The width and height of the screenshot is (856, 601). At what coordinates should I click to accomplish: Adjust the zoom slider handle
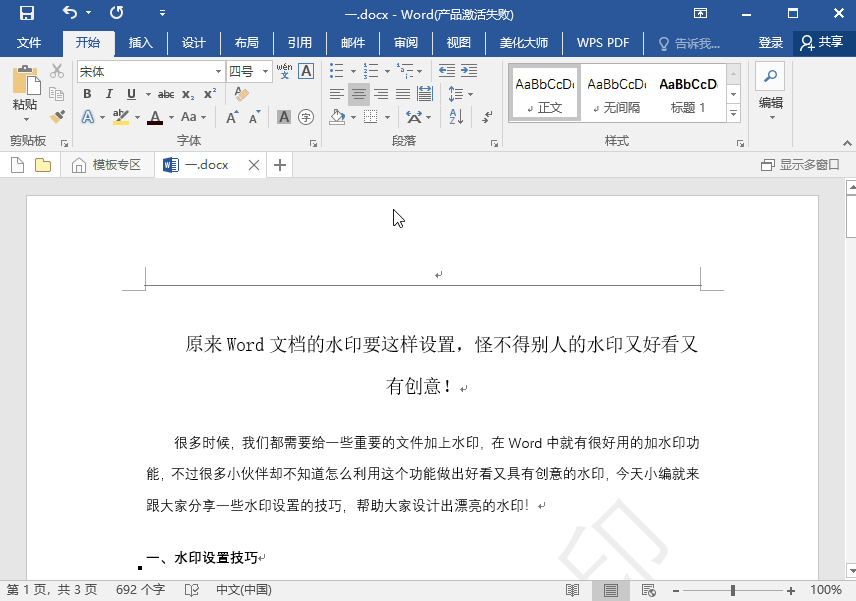[733, 590]
